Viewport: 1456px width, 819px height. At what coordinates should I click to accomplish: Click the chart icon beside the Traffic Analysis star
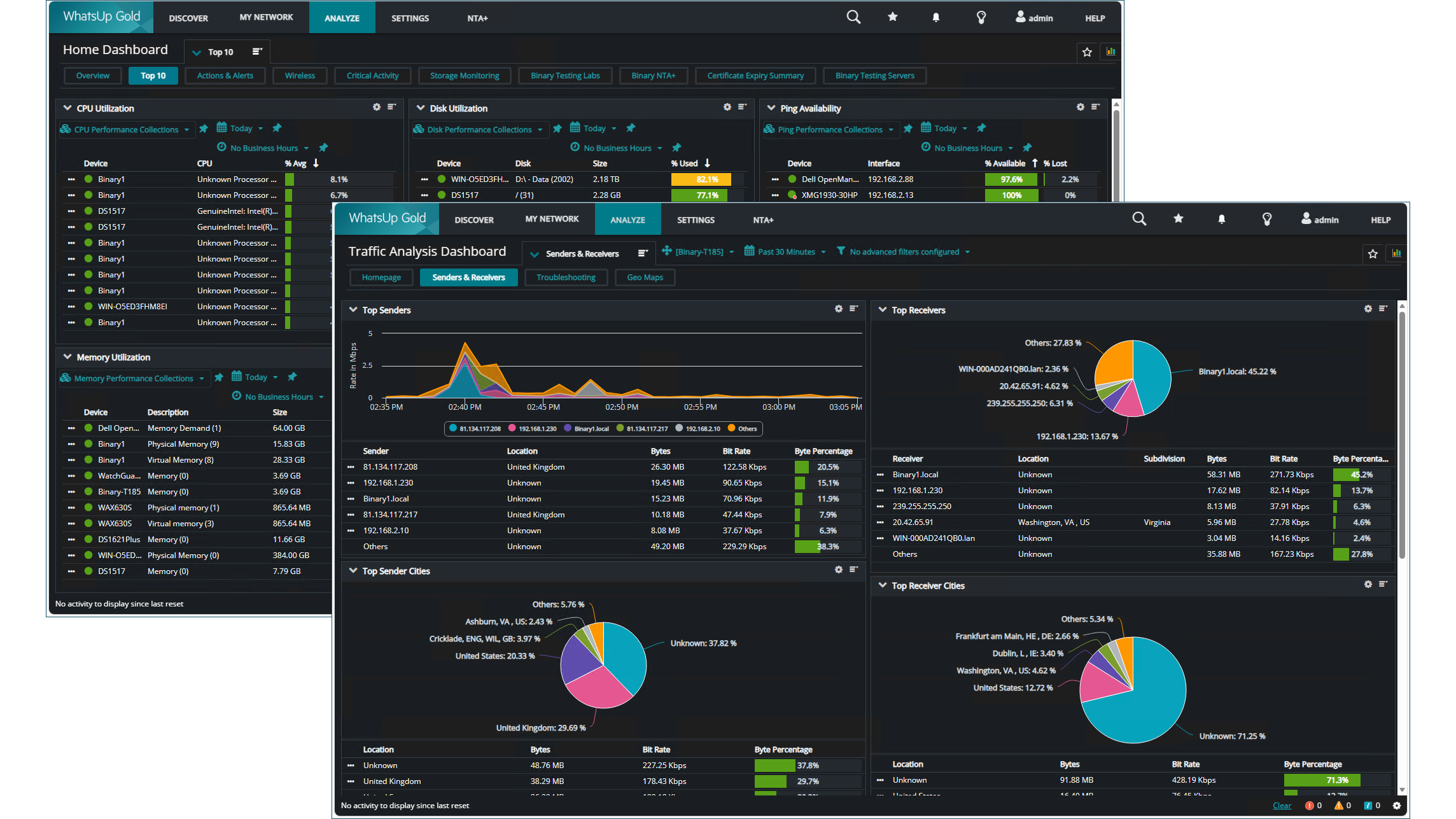coord(1396,253)
